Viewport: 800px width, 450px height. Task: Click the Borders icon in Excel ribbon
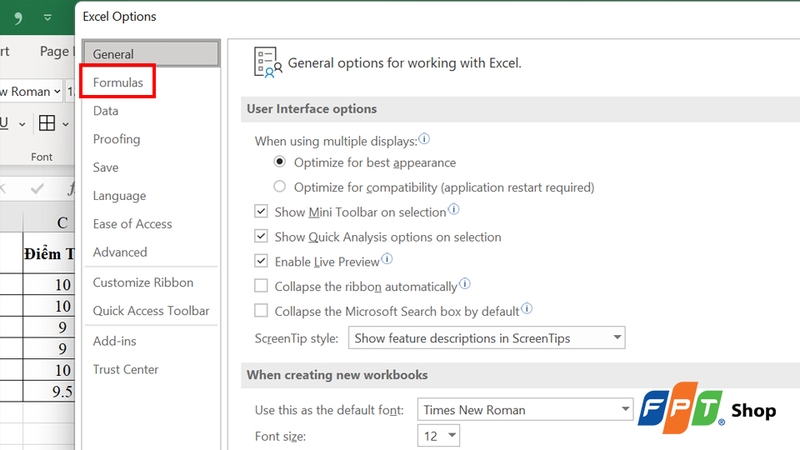coord(47,123)
